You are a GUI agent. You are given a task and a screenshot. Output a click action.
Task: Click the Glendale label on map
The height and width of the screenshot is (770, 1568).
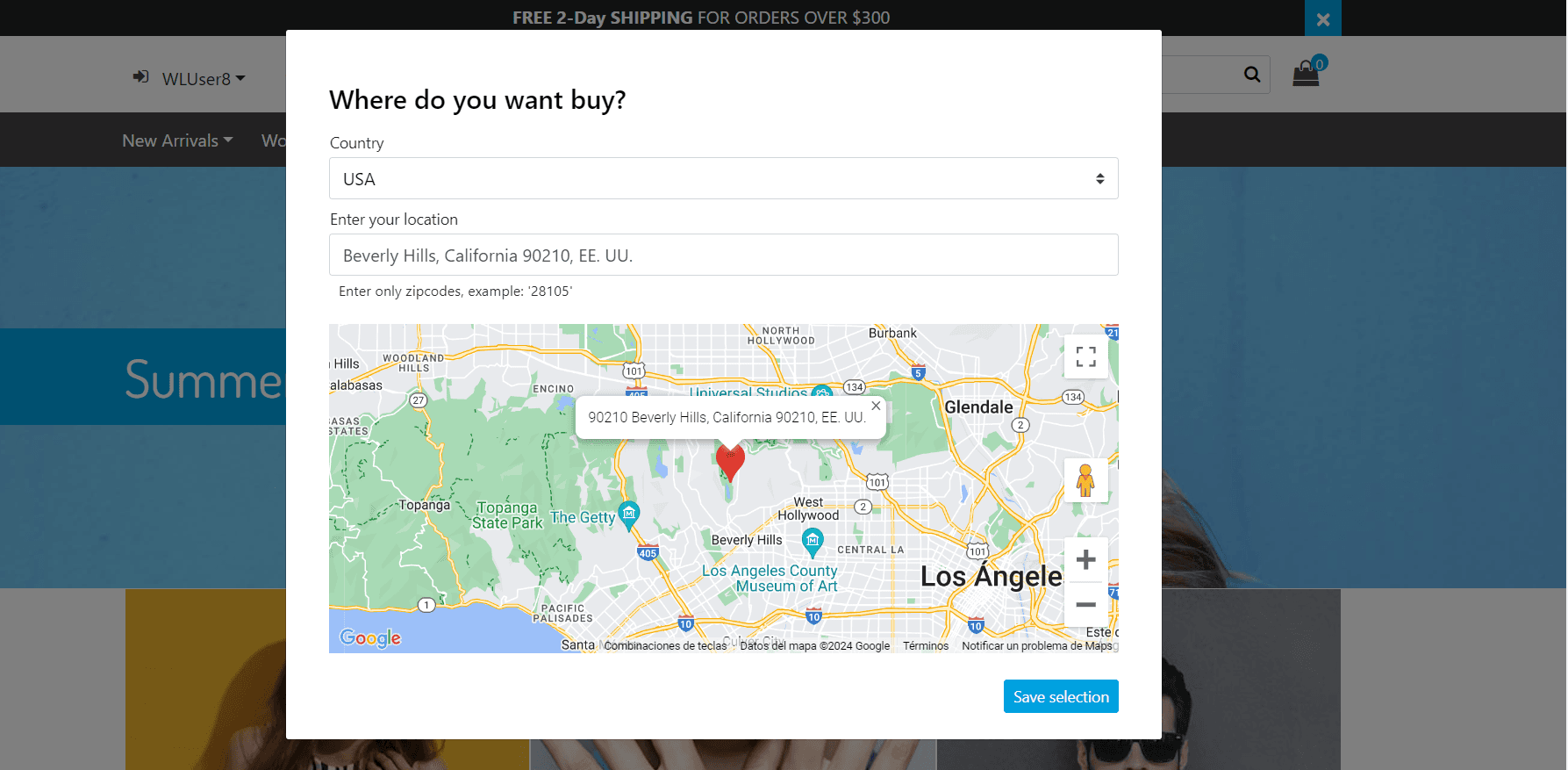(978, 407)
